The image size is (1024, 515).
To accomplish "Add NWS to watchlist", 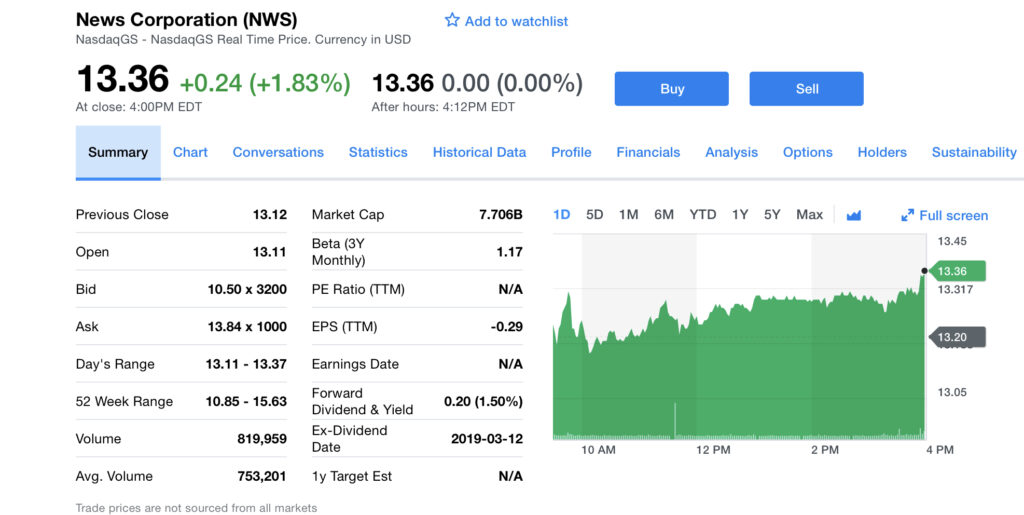I will click(506, 21).
